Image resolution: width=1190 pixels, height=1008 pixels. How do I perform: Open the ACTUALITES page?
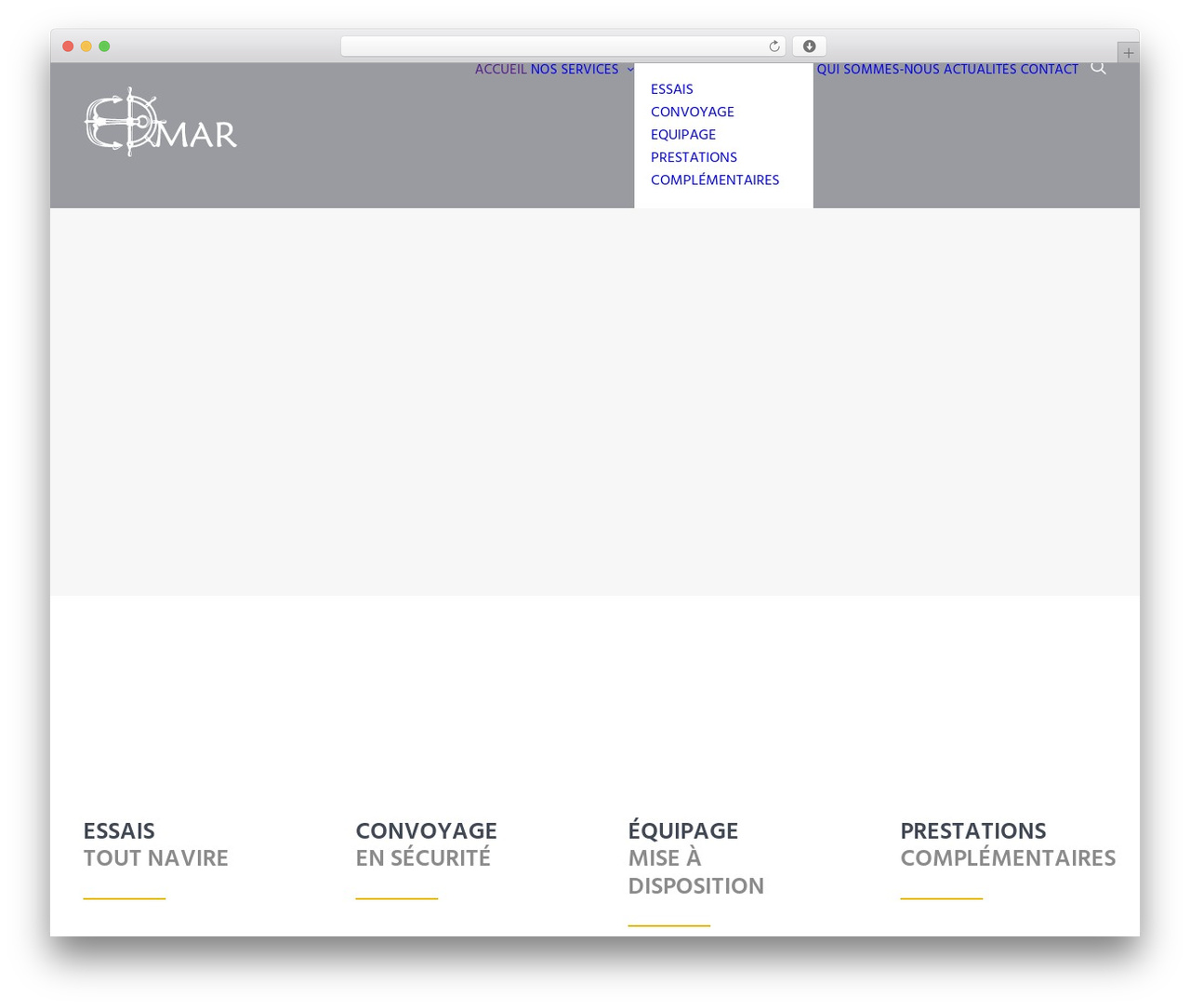pos(980,70)
